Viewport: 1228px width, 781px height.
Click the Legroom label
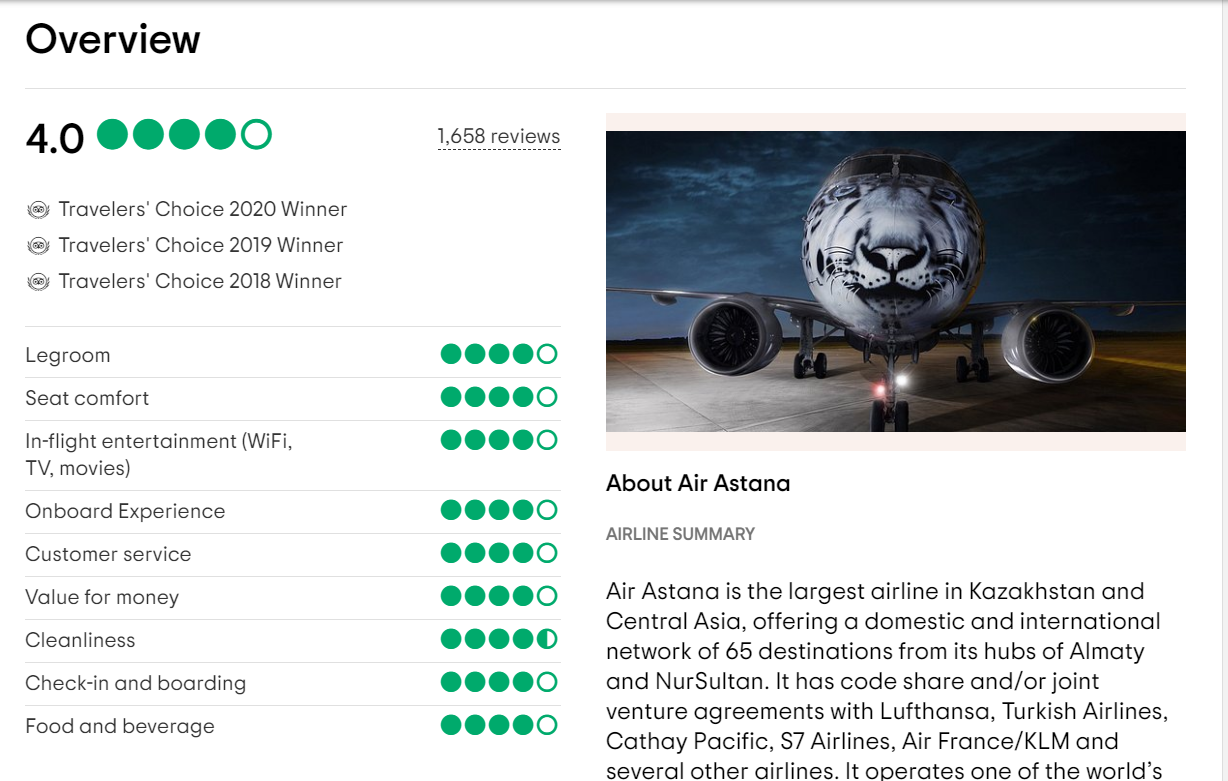click(x=68, y=355)
